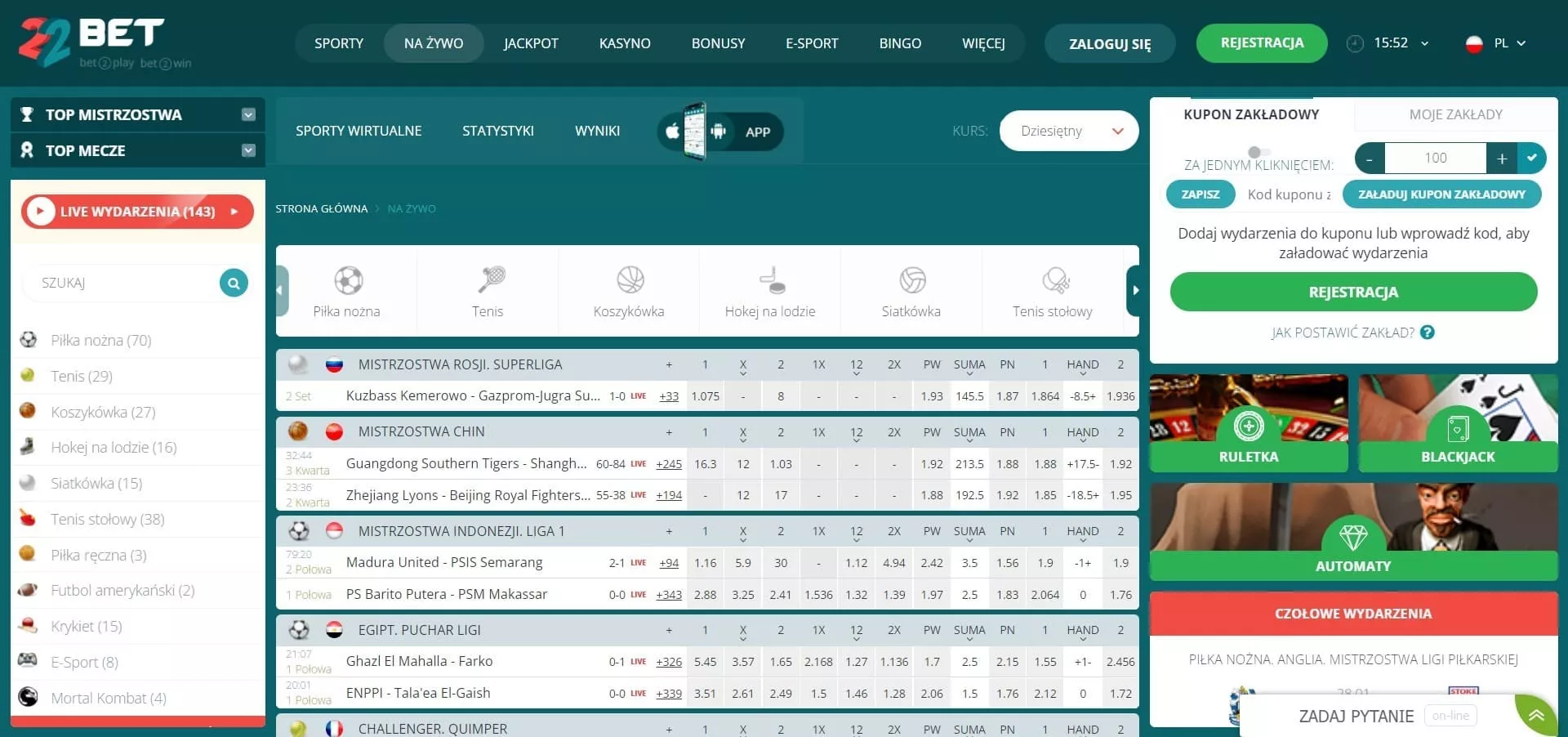The height and width of the screenshot is (737, 1568).
Task: Select the Hokej na lodzie icon
Action: 770,280
